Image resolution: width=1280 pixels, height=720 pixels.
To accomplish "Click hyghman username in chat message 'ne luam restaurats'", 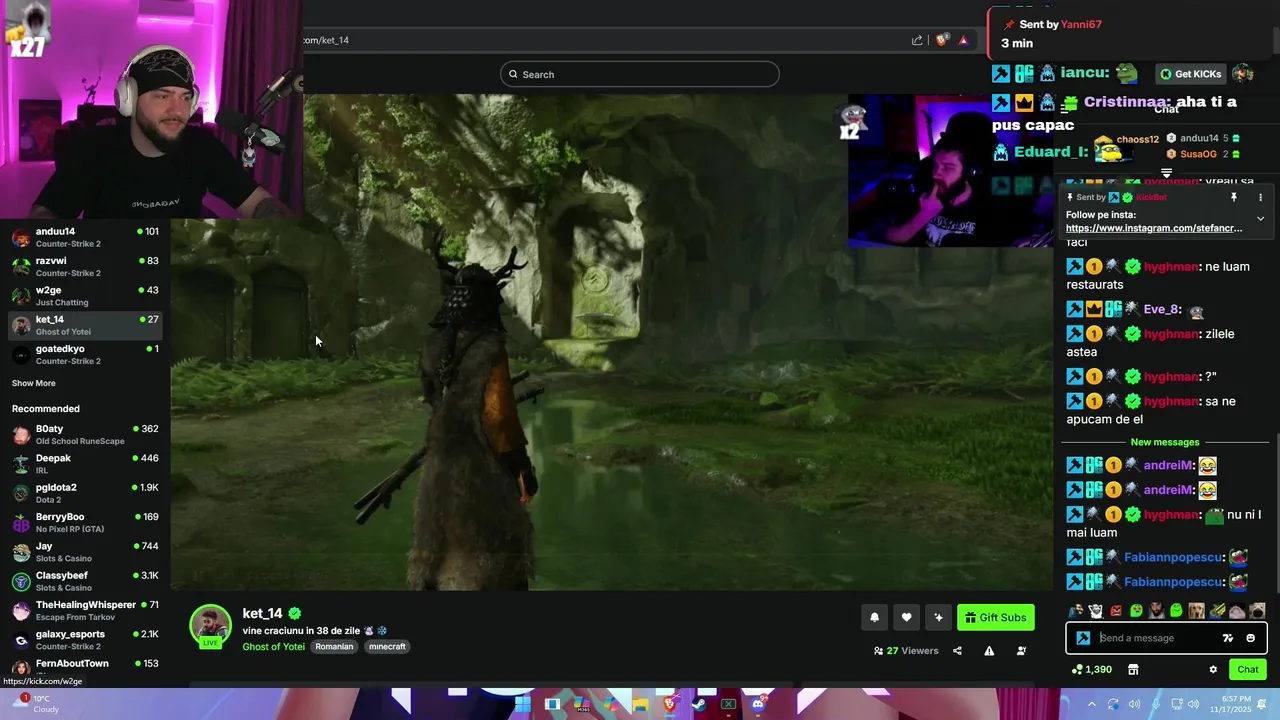I will pos(1172,266).
